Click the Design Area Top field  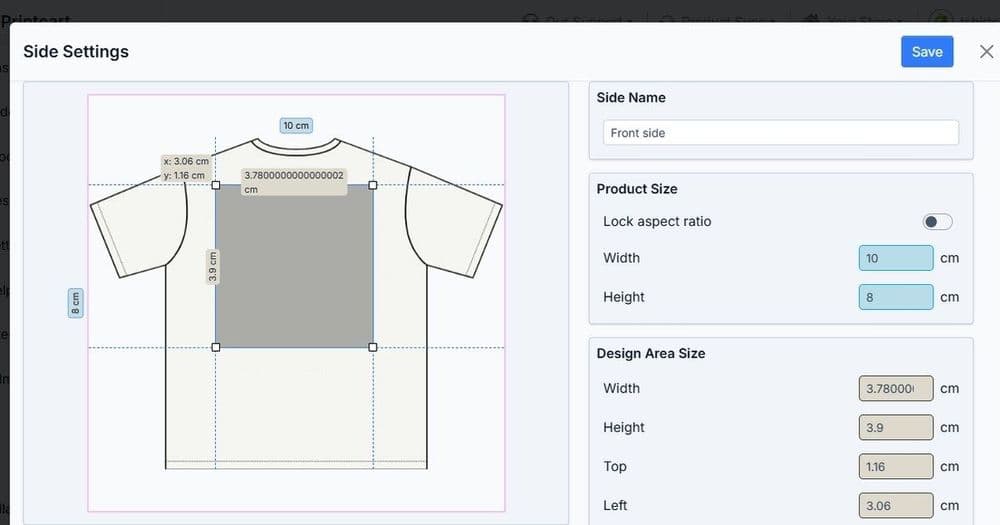[895, 466]
